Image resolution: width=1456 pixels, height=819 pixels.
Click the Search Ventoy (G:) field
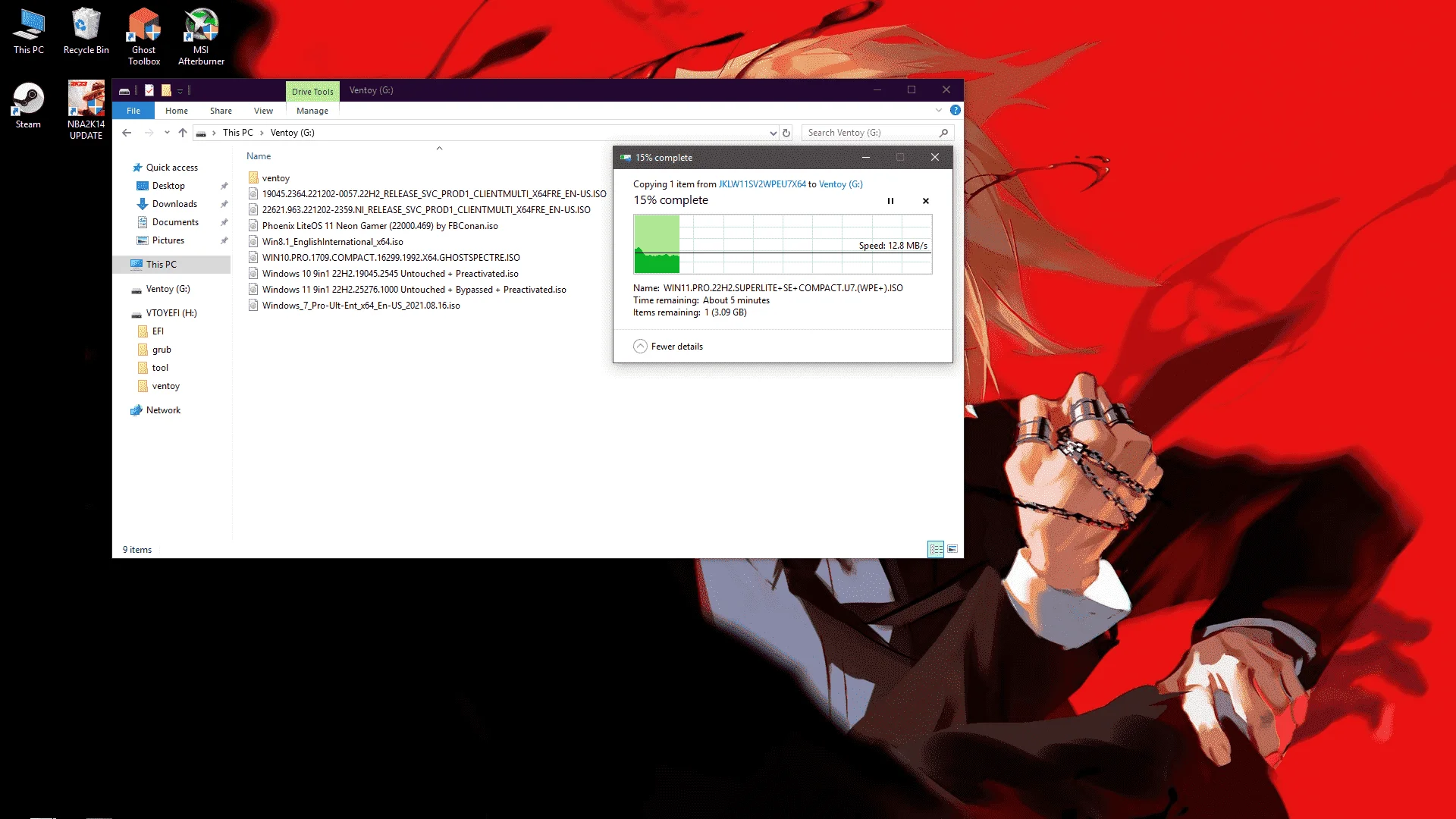pos(877,133)
